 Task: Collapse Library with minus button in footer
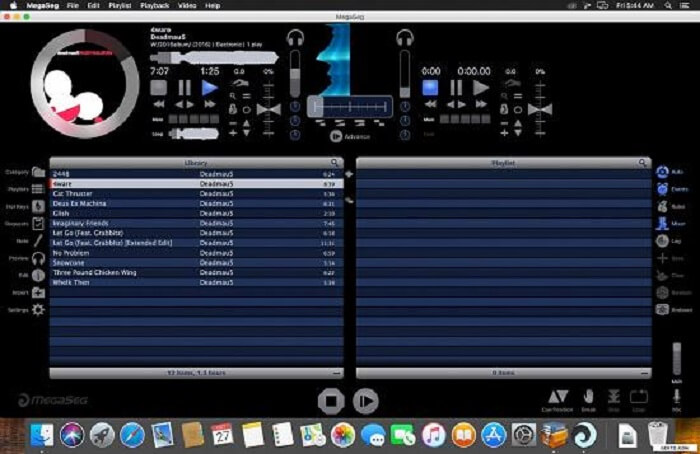[x=336, y=373]
